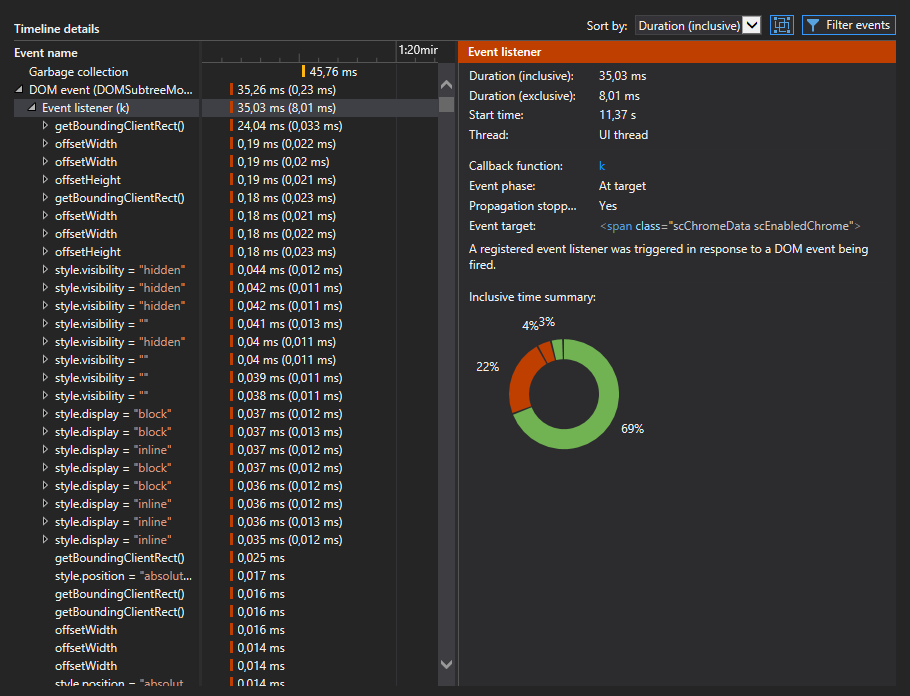Screen dimensions: 910x696
Task: Select the Event listener (k) row
Action: coord(226,108)
